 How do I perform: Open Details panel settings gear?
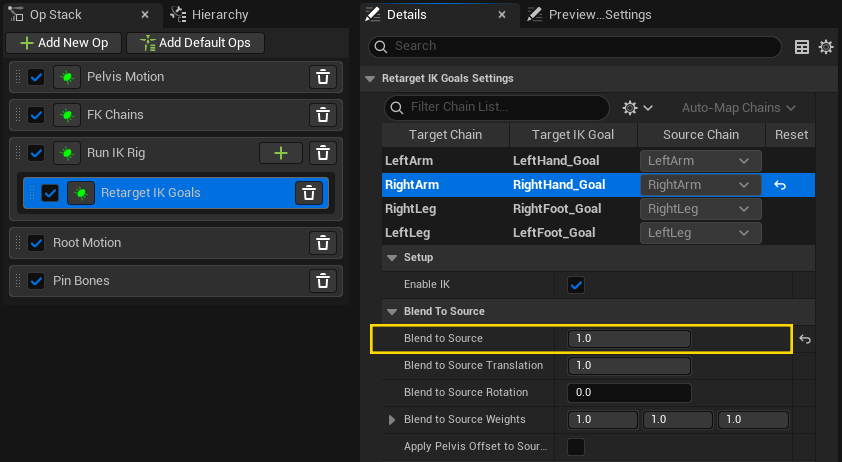[826, 47]
